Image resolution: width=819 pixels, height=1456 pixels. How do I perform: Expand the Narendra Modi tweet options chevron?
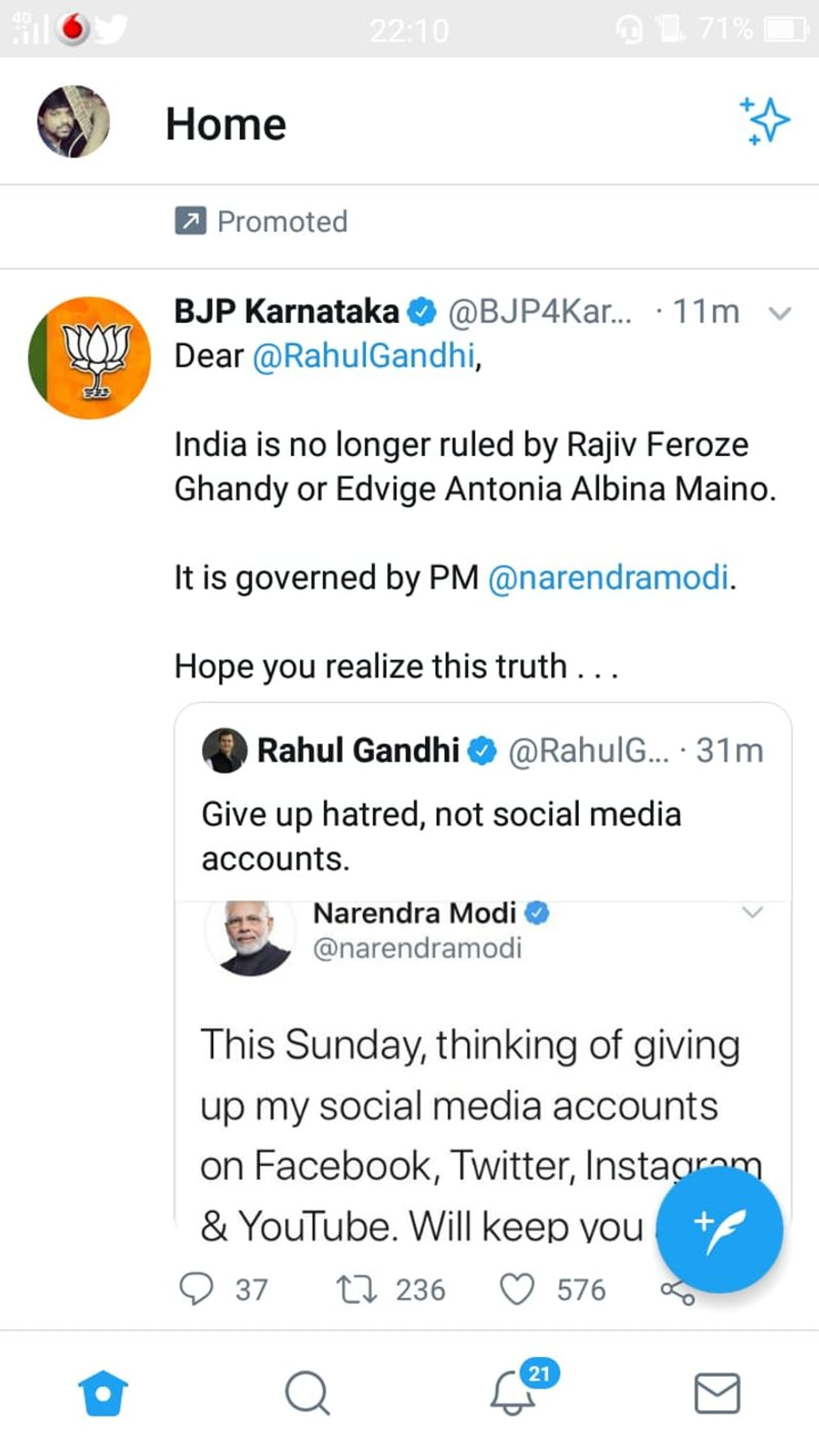pyautogui.click(x=752, y=912)
